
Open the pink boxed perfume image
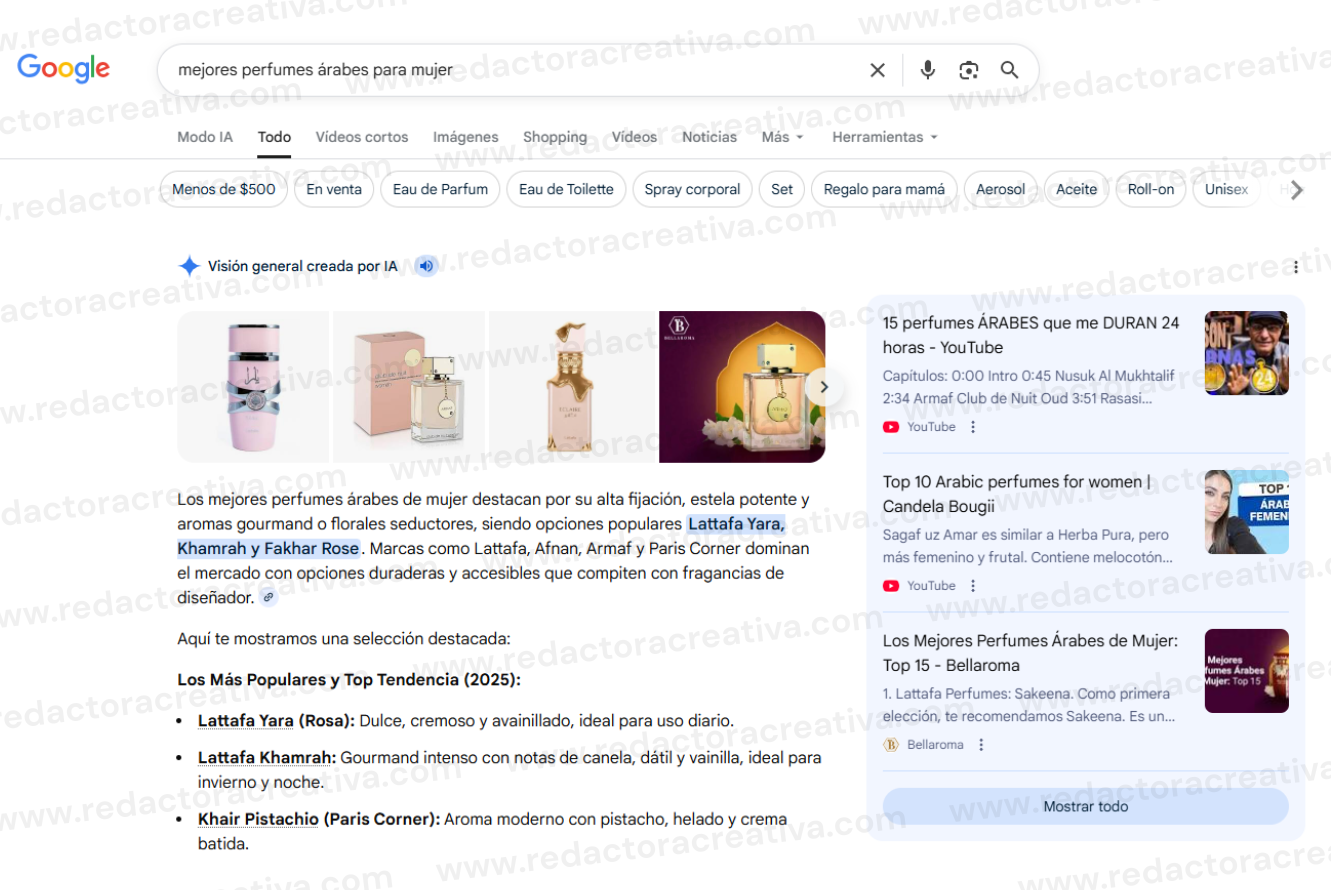point(408,387)
